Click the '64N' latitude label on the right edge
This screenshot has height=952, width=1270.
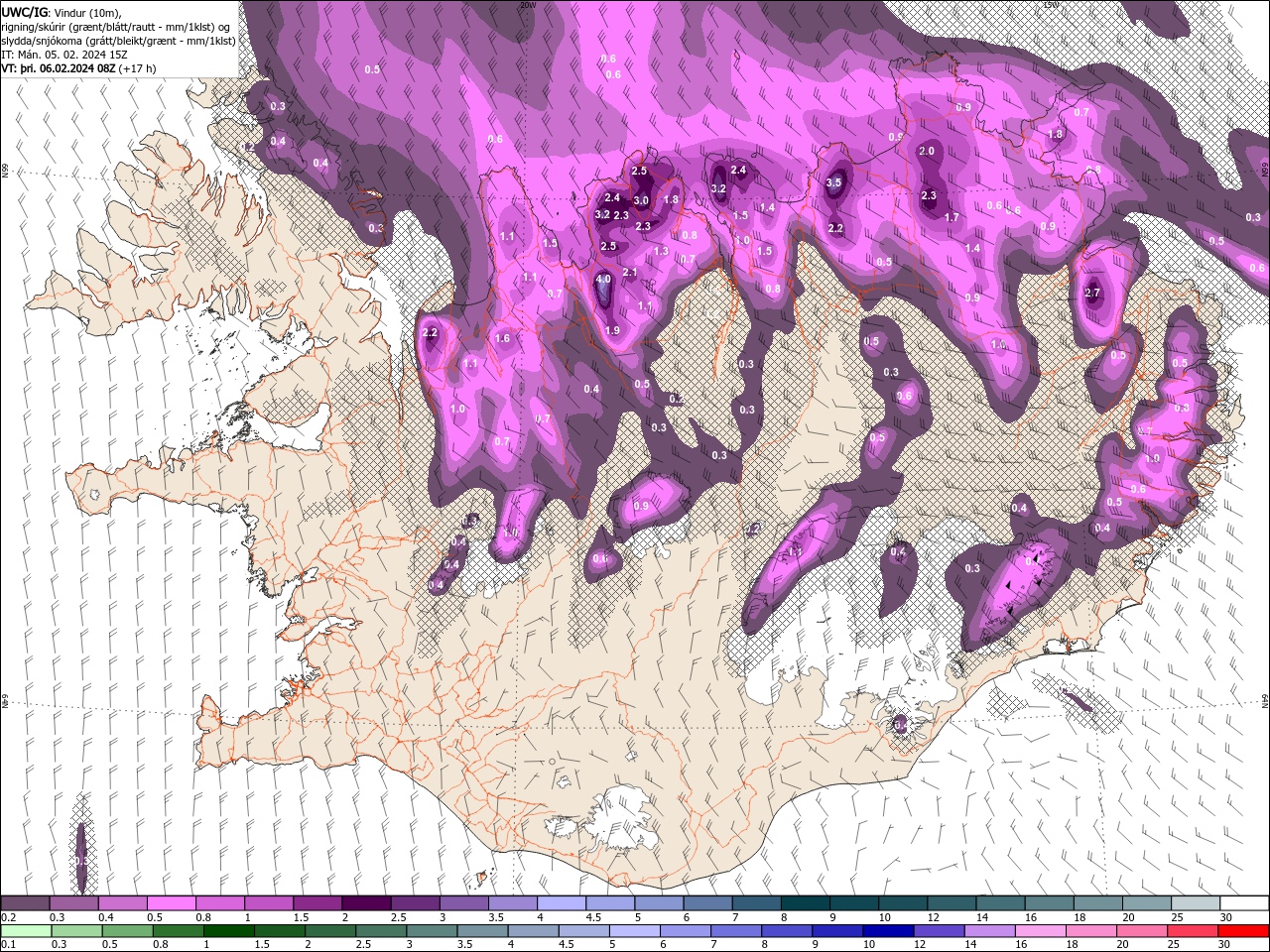click(1265, 700)
